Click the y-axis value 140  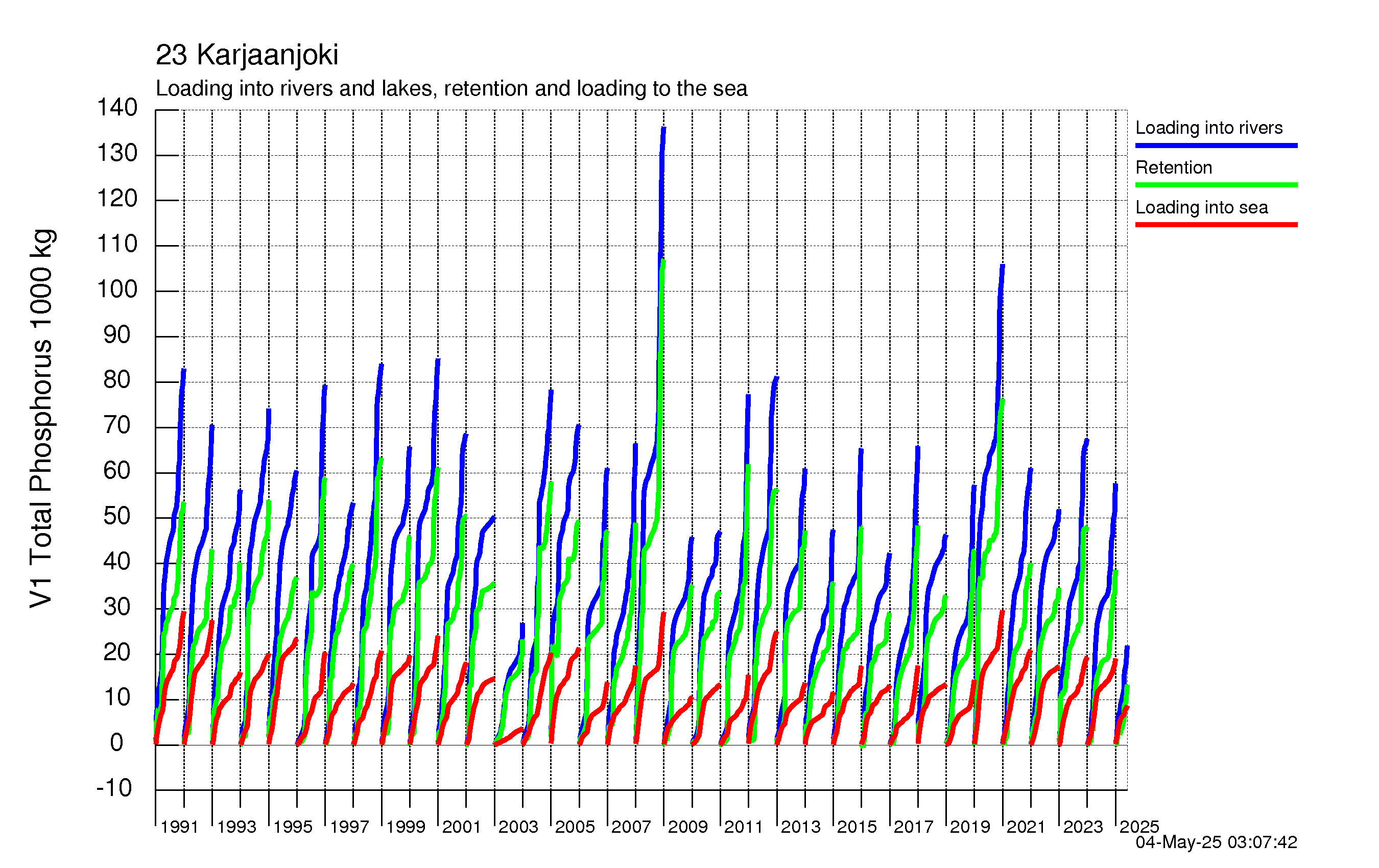tap(117, 108)
